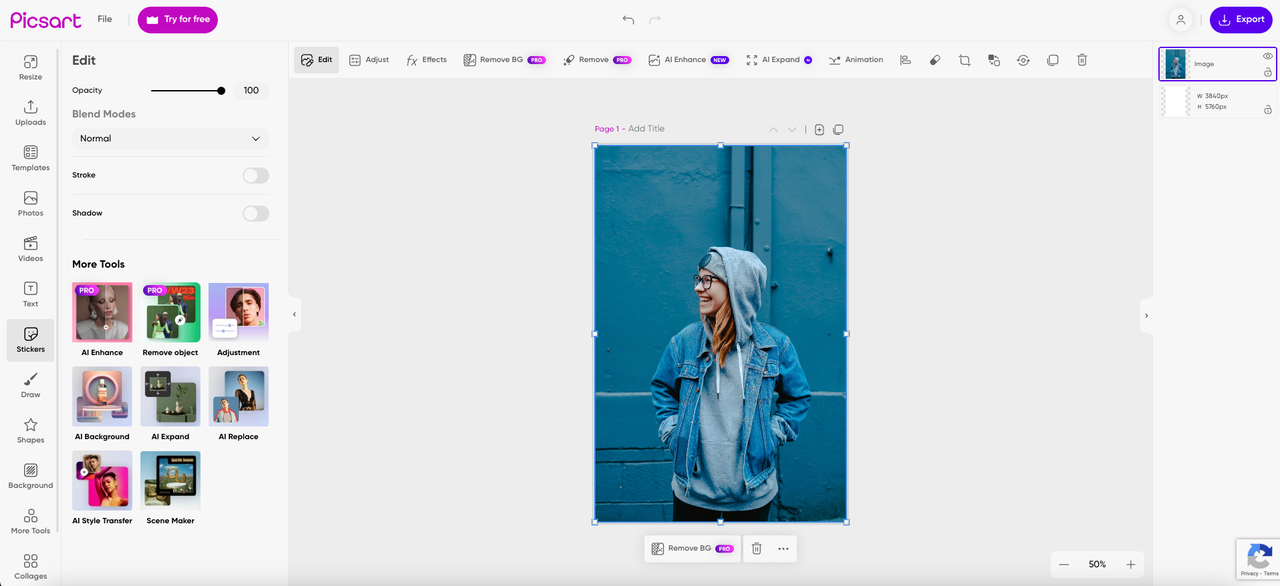Open the Templates panel
Screen dimensions: 1280x586
point(30,158)
